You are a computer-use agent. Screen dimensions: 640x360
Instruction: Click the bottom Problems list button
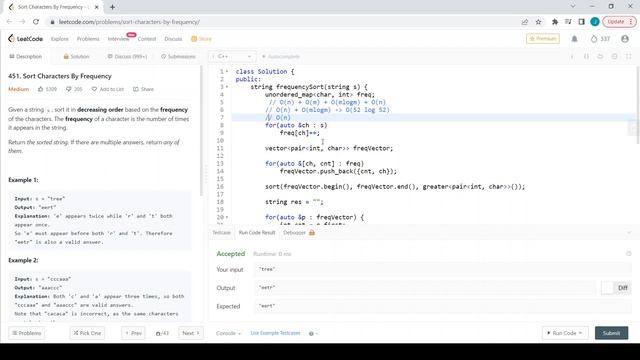point(27,333)
